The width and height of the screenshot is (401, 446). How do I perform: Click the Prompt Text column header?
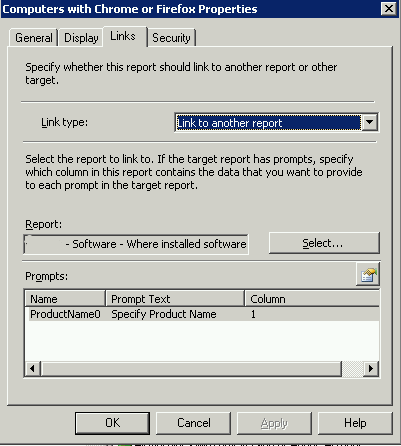[x=175, y=299]
